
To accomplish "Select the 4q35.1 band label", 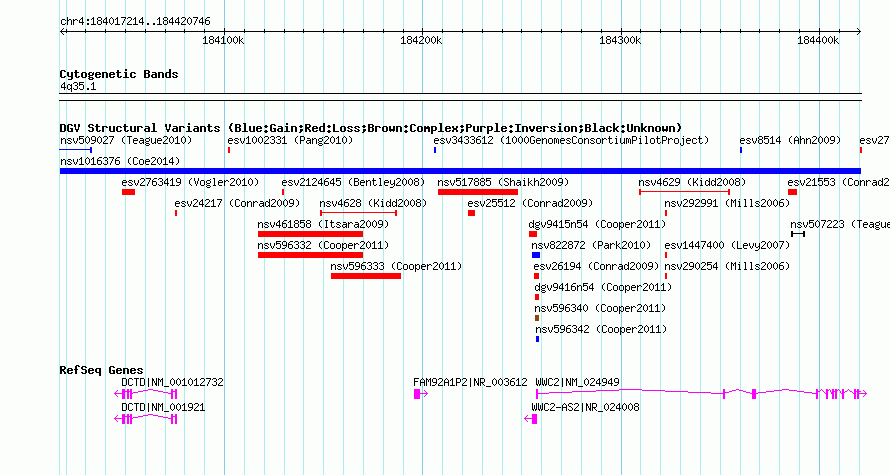I will coord(78,87).
